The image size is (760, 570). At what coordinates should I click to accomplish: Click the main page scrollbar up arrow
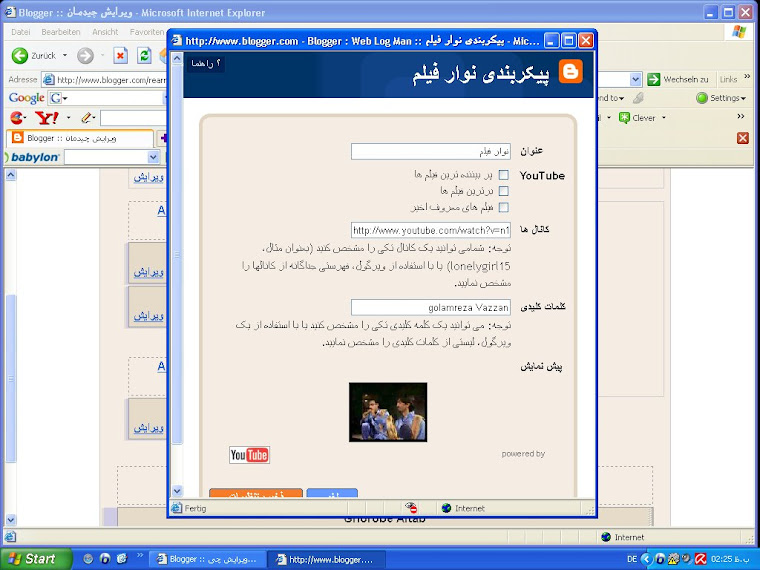[x=11, y=174]
